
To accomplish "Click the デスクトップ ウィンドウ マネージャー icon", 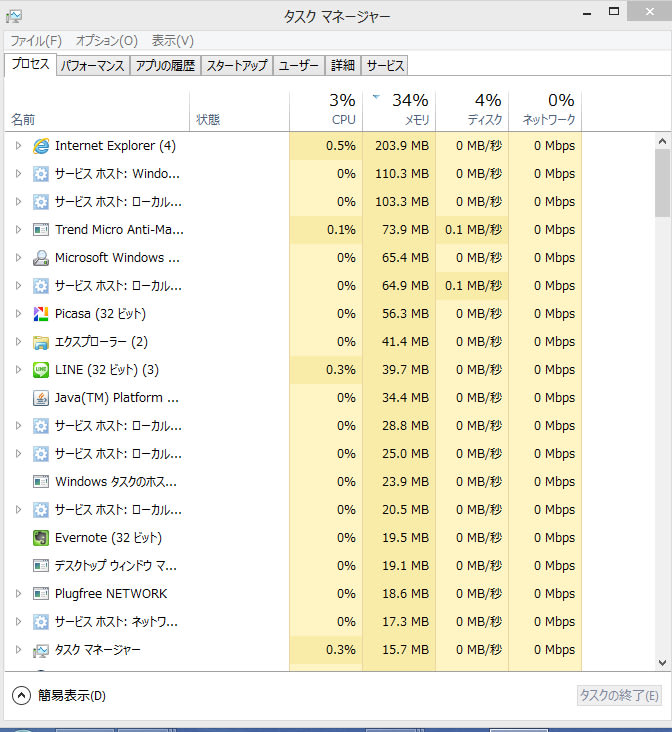I will (x=41, y=566).
